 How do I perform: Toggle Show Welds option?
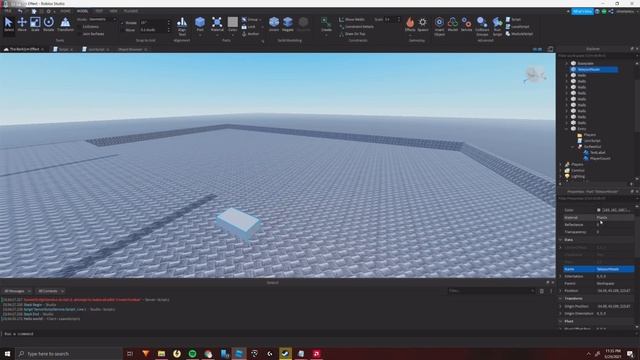pyautogui.click(x=352, y=20)
